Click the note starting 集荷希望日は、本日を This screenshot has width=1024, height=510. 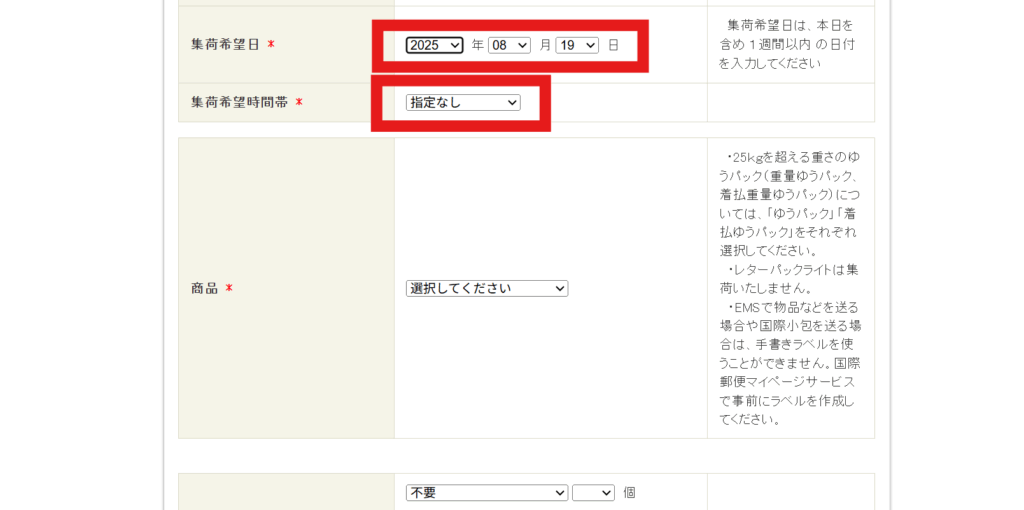[x=789, y=44]
